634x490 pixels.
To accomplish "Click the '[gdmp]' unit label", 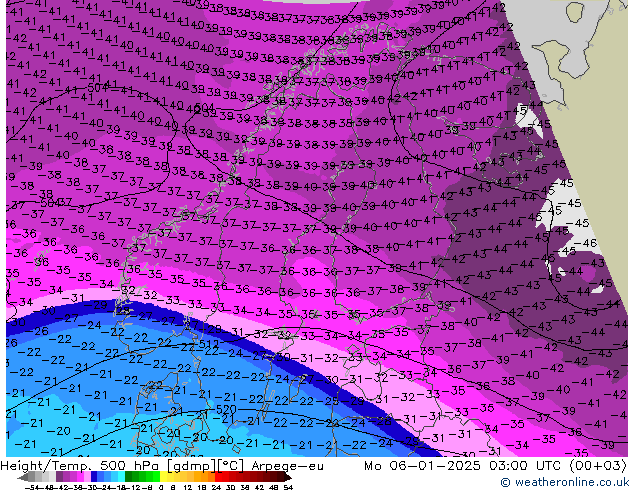I will [x=191, y=466].
